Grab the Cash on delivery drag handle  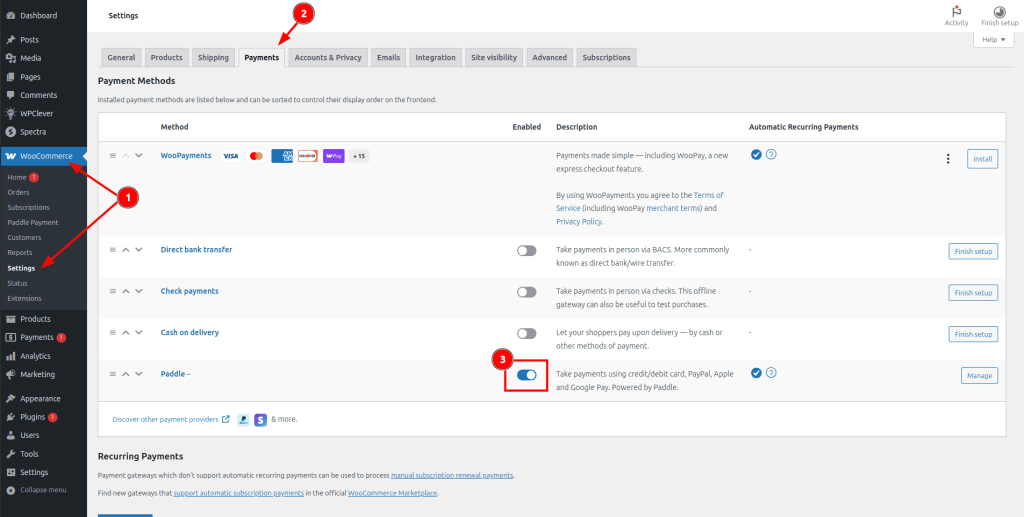point(112,332)
